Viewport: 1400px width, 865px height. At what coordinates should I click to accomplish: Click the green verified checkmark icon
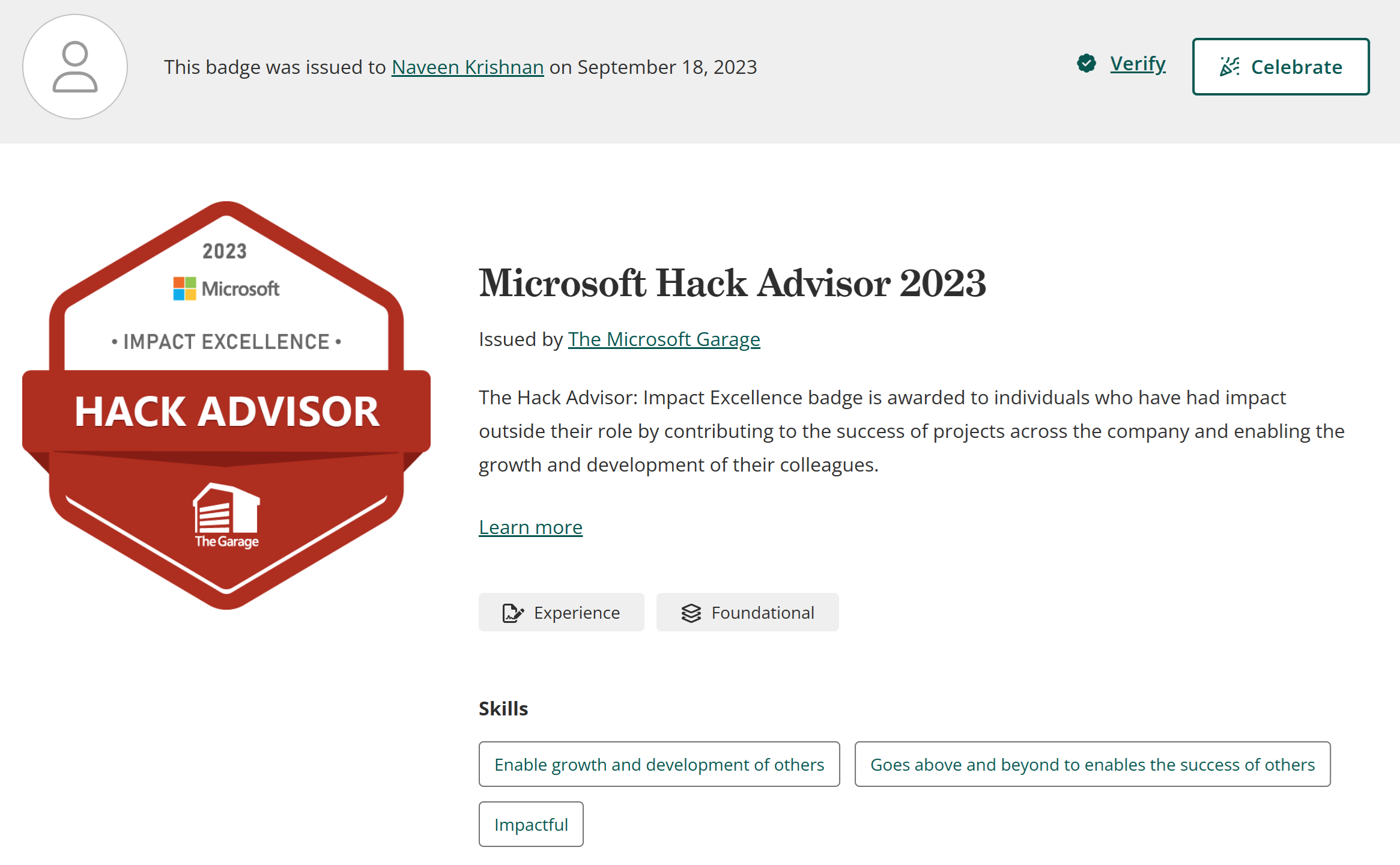[1086, 63]
